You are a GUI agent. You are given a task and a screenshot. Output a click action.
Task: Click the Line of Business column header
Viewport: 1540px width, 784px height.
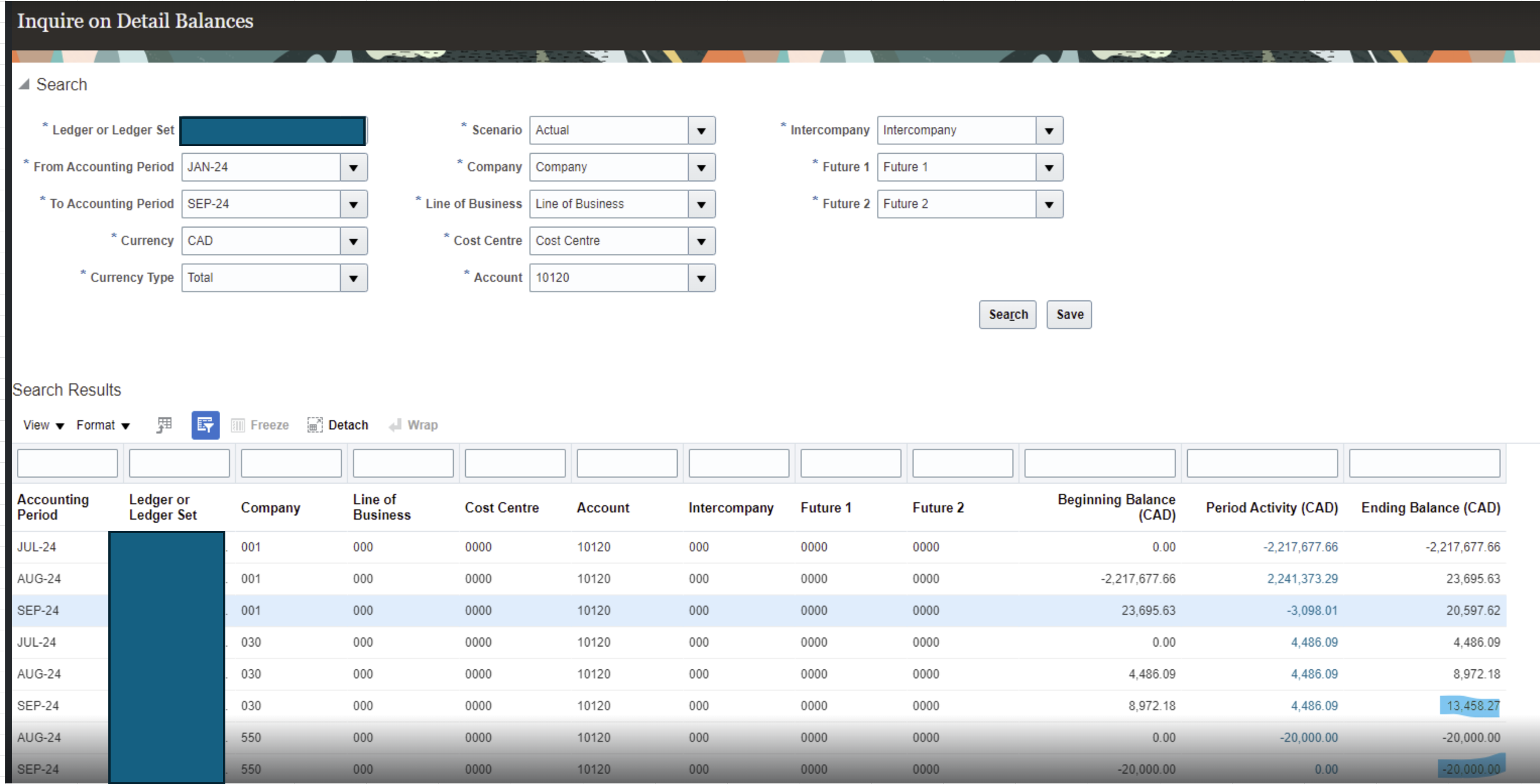pyautogui.click(x=381, y=507)
